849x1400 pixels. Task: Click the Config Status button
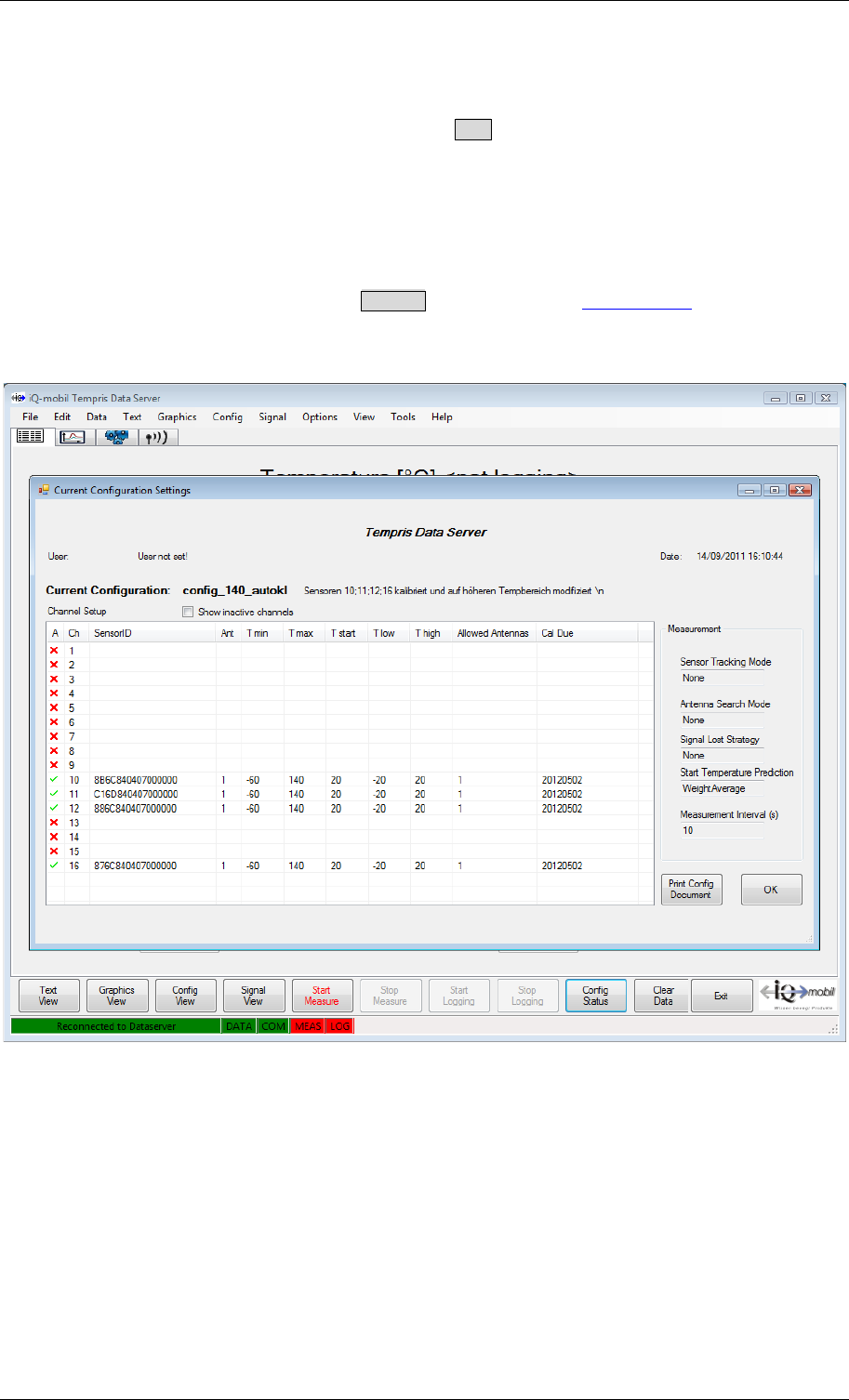tap(596, 996)
